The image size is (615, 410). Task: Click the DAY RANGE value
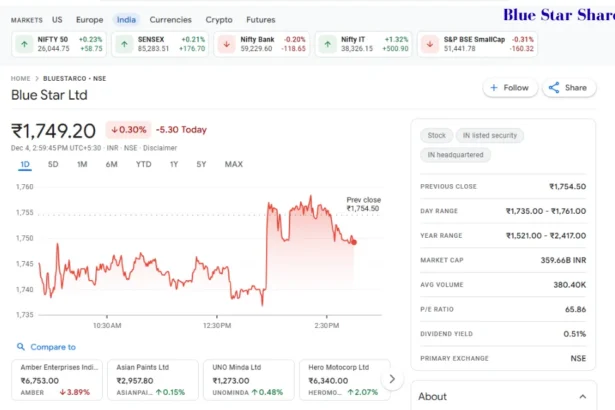(x=546, y=211)
